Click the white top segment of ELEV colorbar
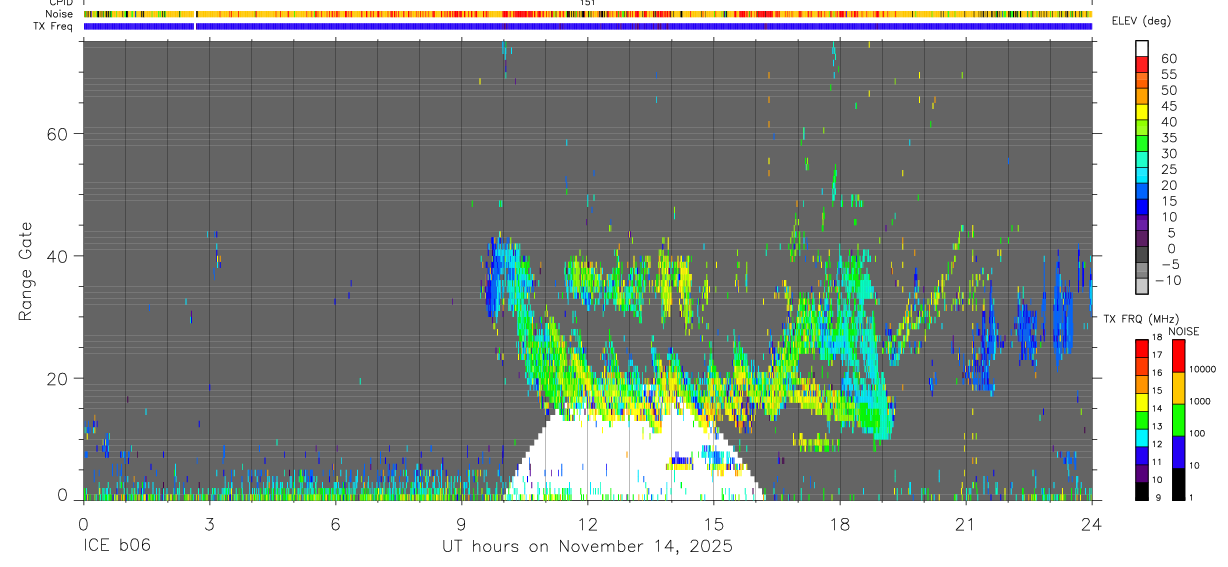 (x=1141, y=47)
